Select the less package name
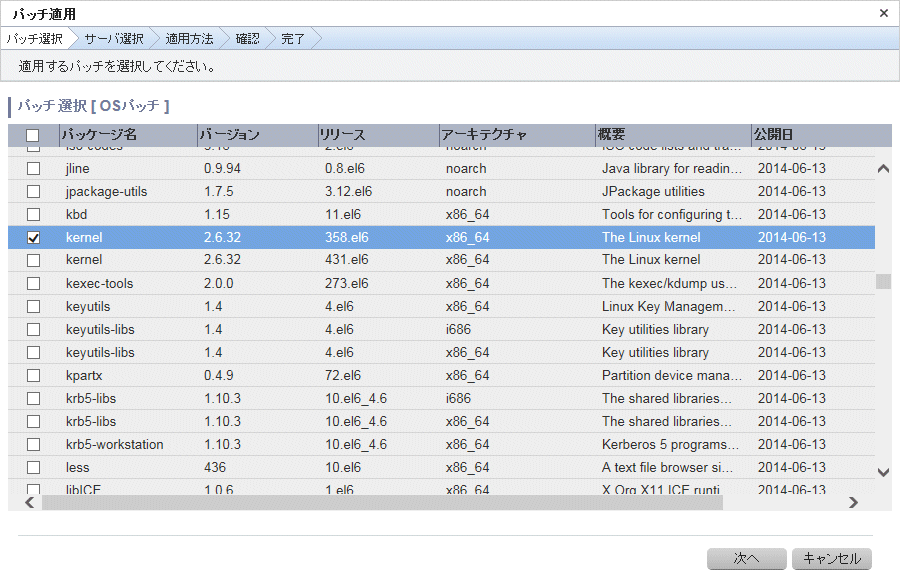This screenshot has width=900, height=581. pyautogui.click(x=77, y=467)
